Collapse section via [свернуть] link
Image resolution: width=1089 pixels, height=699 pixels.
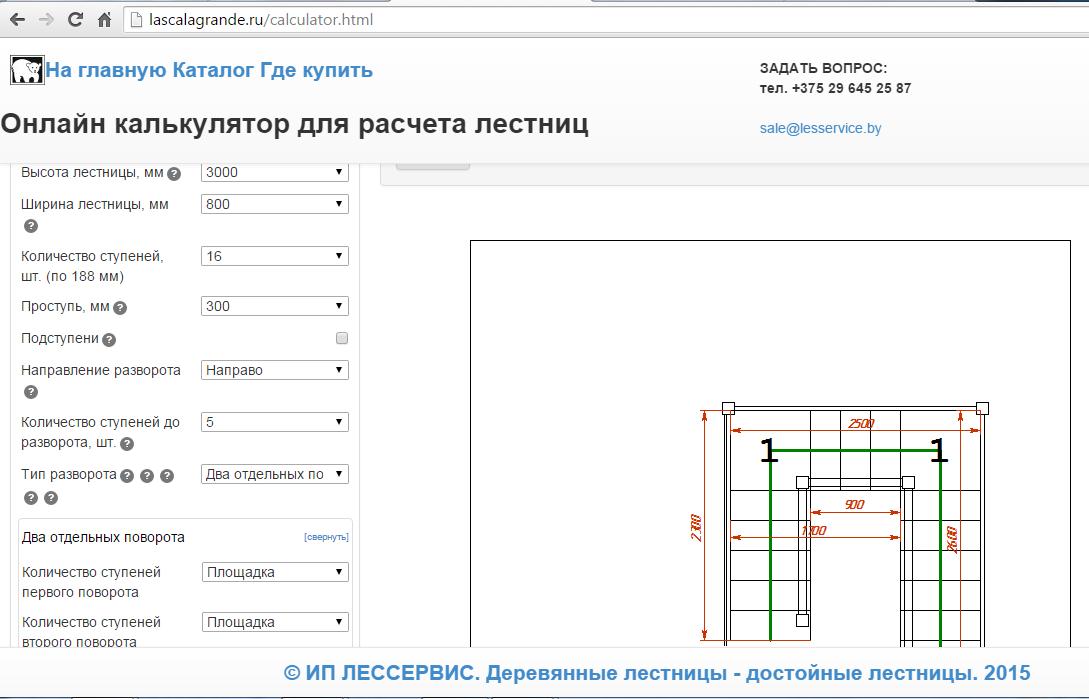coord(326,537)
